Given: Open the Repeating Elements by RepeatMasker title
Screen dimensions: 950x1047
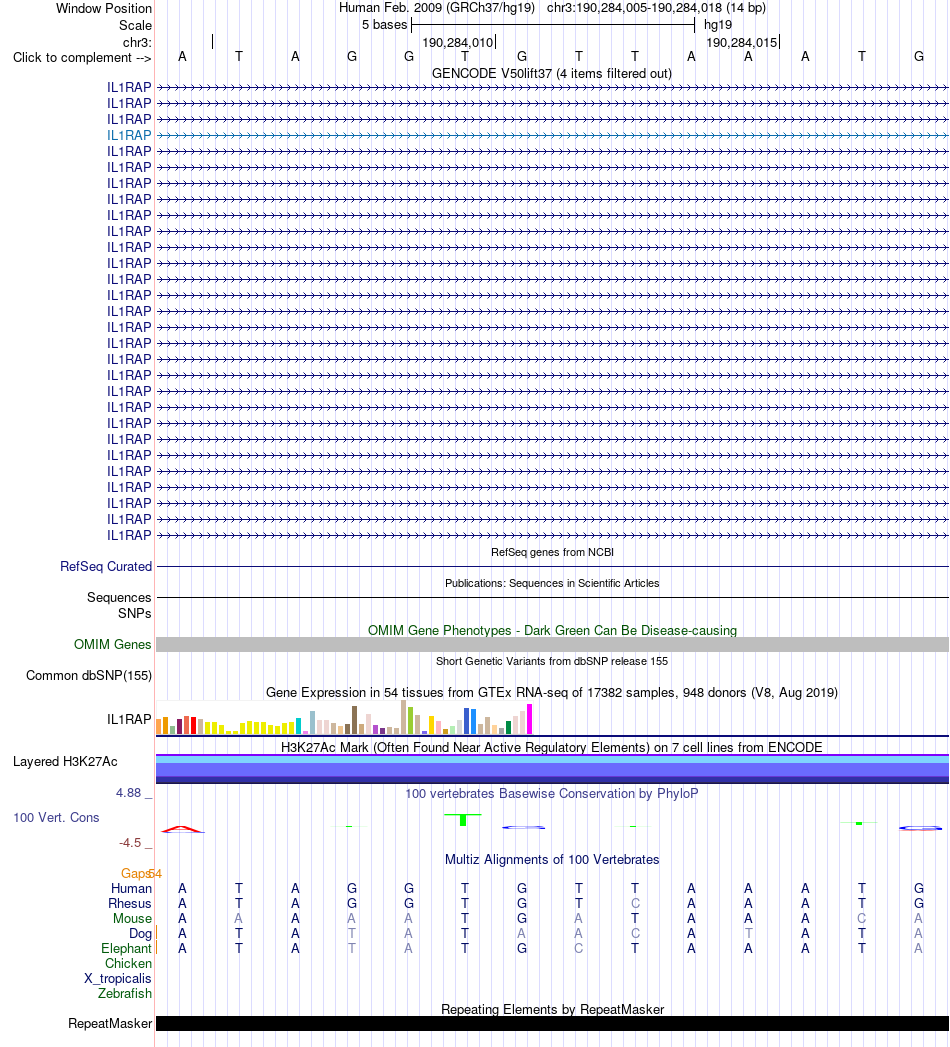Looking at the screenshot, I should point(552,1009).
